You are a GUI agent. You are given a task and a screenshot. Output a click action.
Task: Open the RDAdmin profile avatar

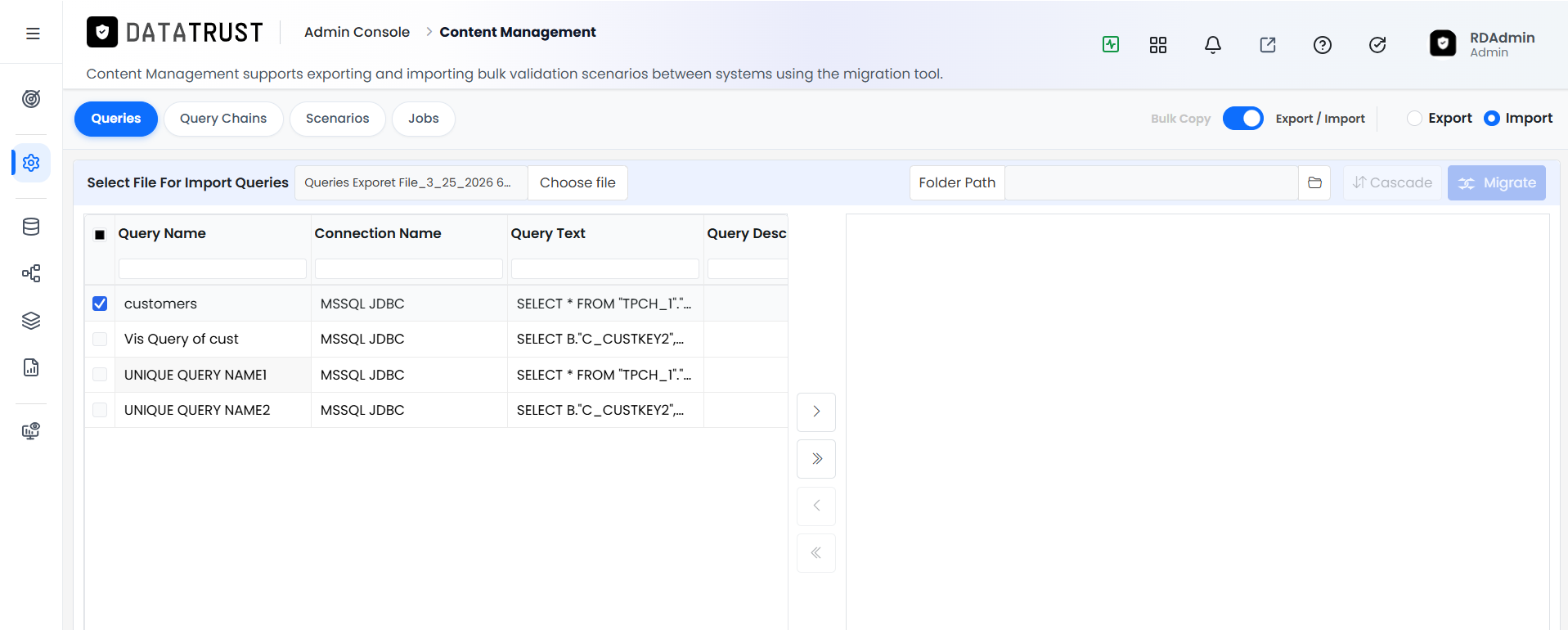tap(1443, 43)
